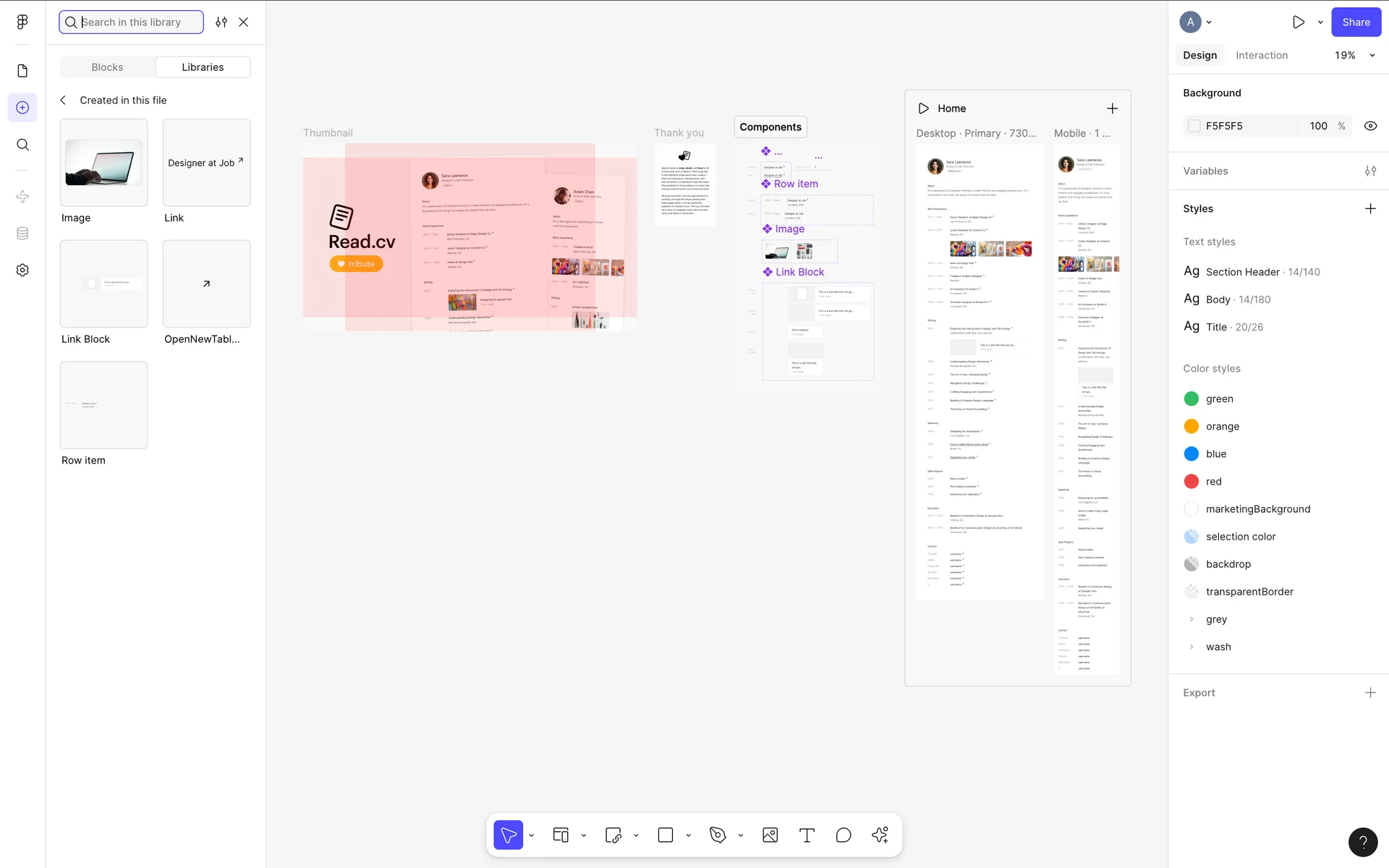Click the Share button
The image size is (1389, 868).
pos(1356,22)
